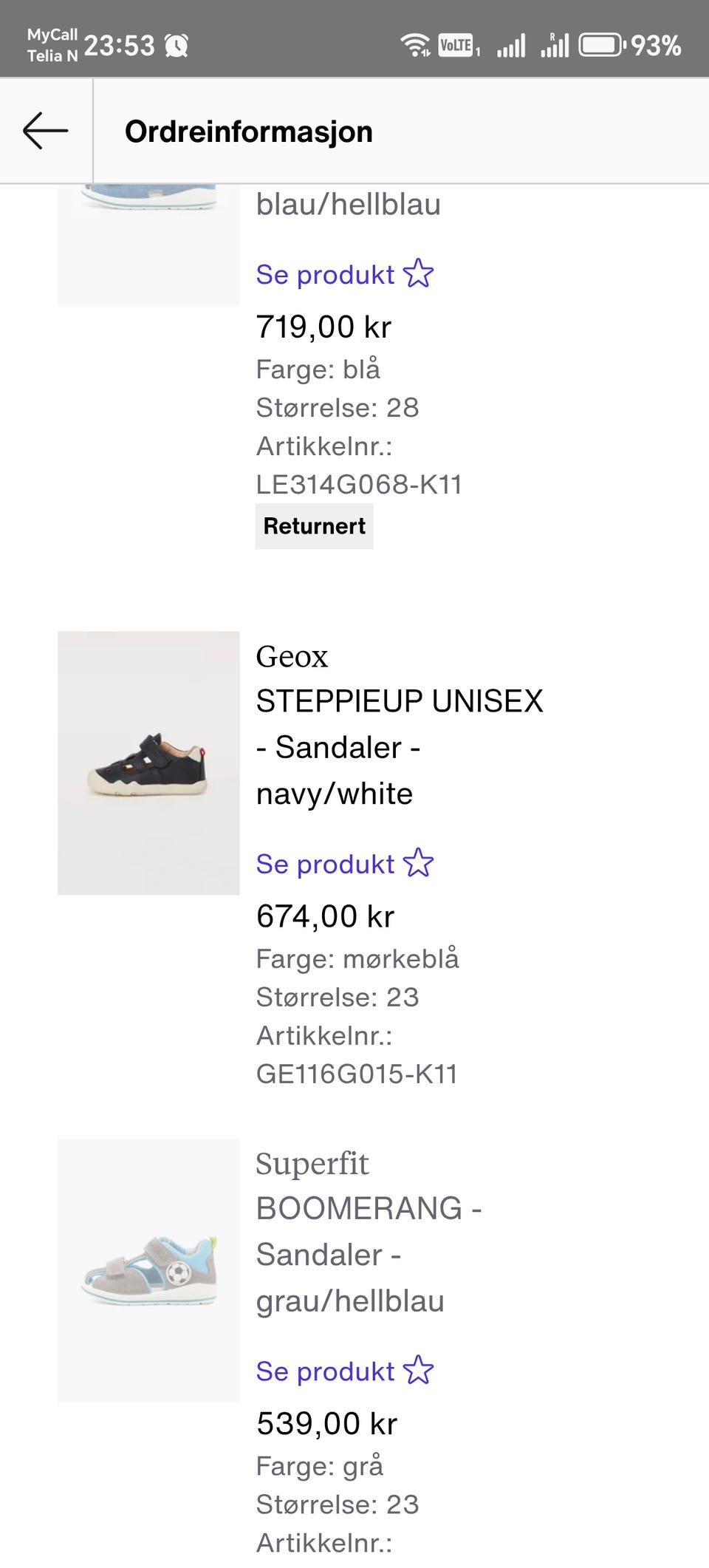Open 'Se produkt' link for Superfit Boomerang
The image size is (709, 1568).
[325, 1371]
